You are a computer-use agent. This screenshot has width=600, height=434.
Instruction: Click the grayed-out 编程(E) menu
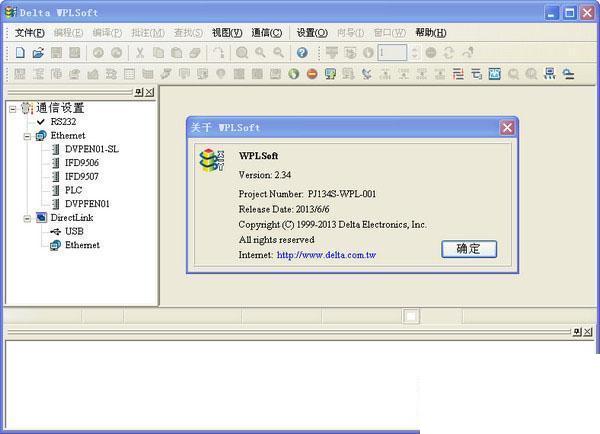(x=68, y=33)
